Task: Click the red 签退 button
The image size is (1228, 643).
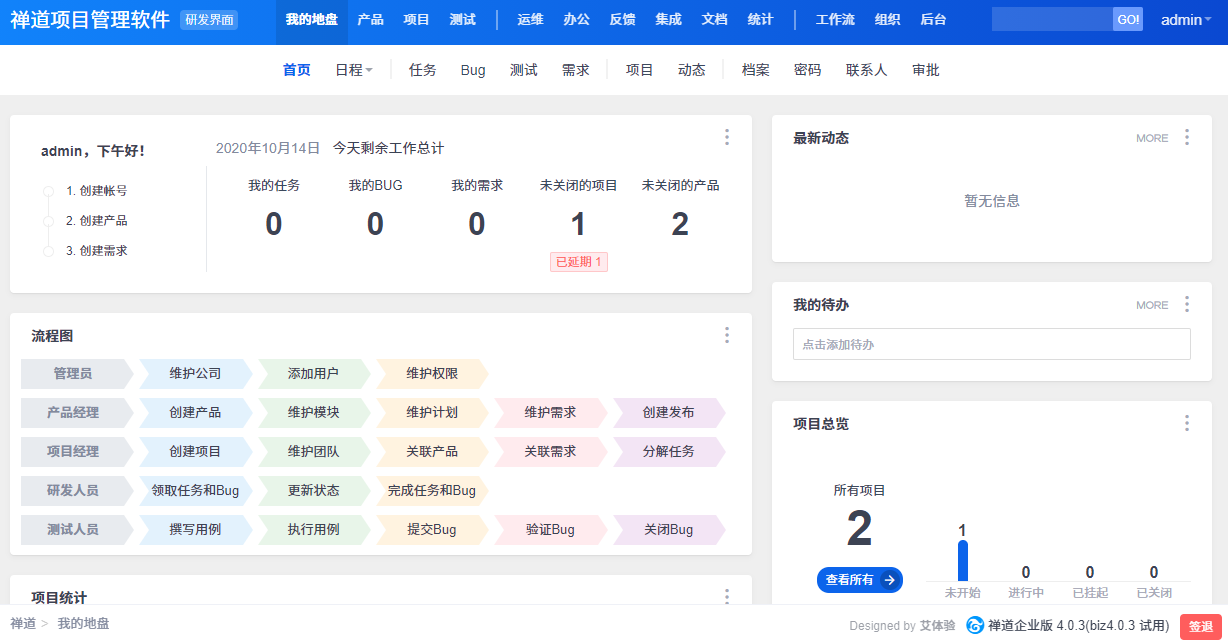Action: pyautogui.click(x=1200, y=627)
